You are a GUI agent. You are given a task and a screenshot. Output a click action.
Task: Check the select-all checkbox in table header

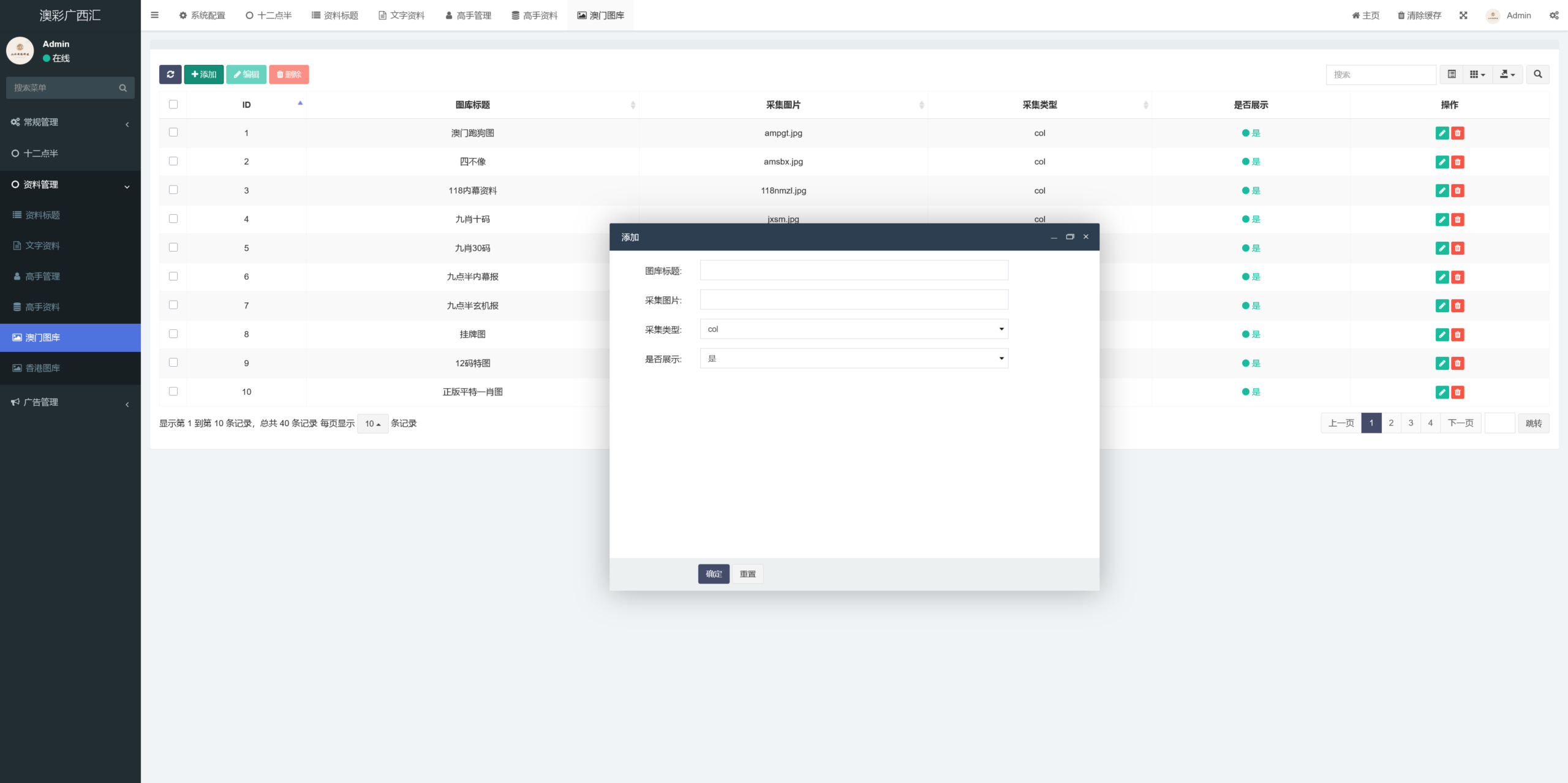(x=173, y=104)
